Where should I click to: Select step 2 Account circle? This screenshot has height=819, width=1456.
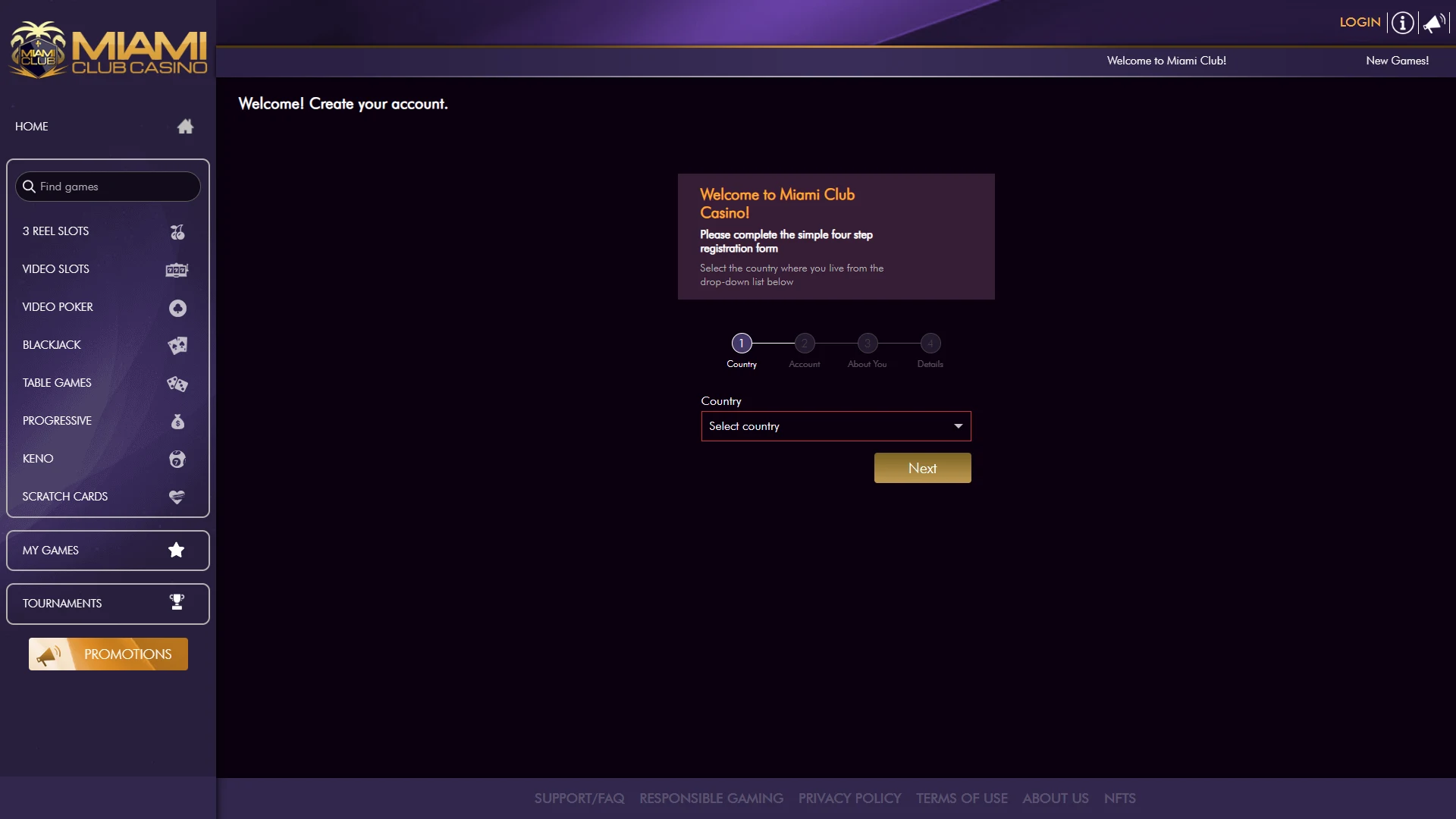(805, 344)
